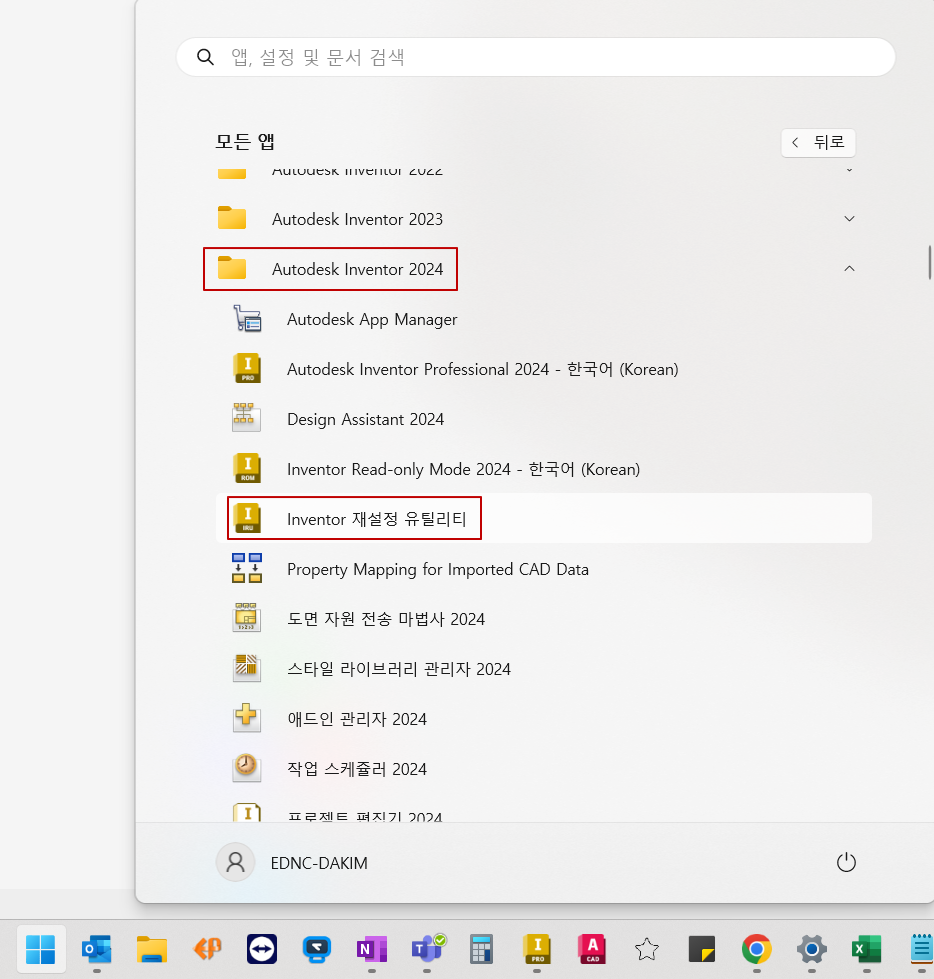Image resolution: width=934 pixels, height=979 pixels.
Task: Click the 애드인 관리자 2024 plus icon
Action: (247, 718)
